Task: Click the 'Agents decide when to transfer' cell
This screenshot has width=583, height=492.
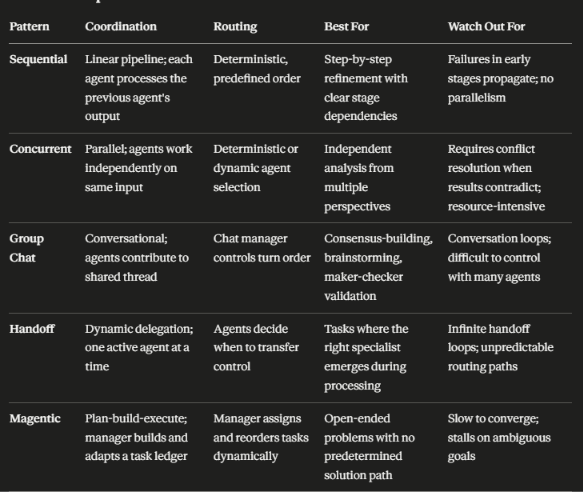Action: 256,348
